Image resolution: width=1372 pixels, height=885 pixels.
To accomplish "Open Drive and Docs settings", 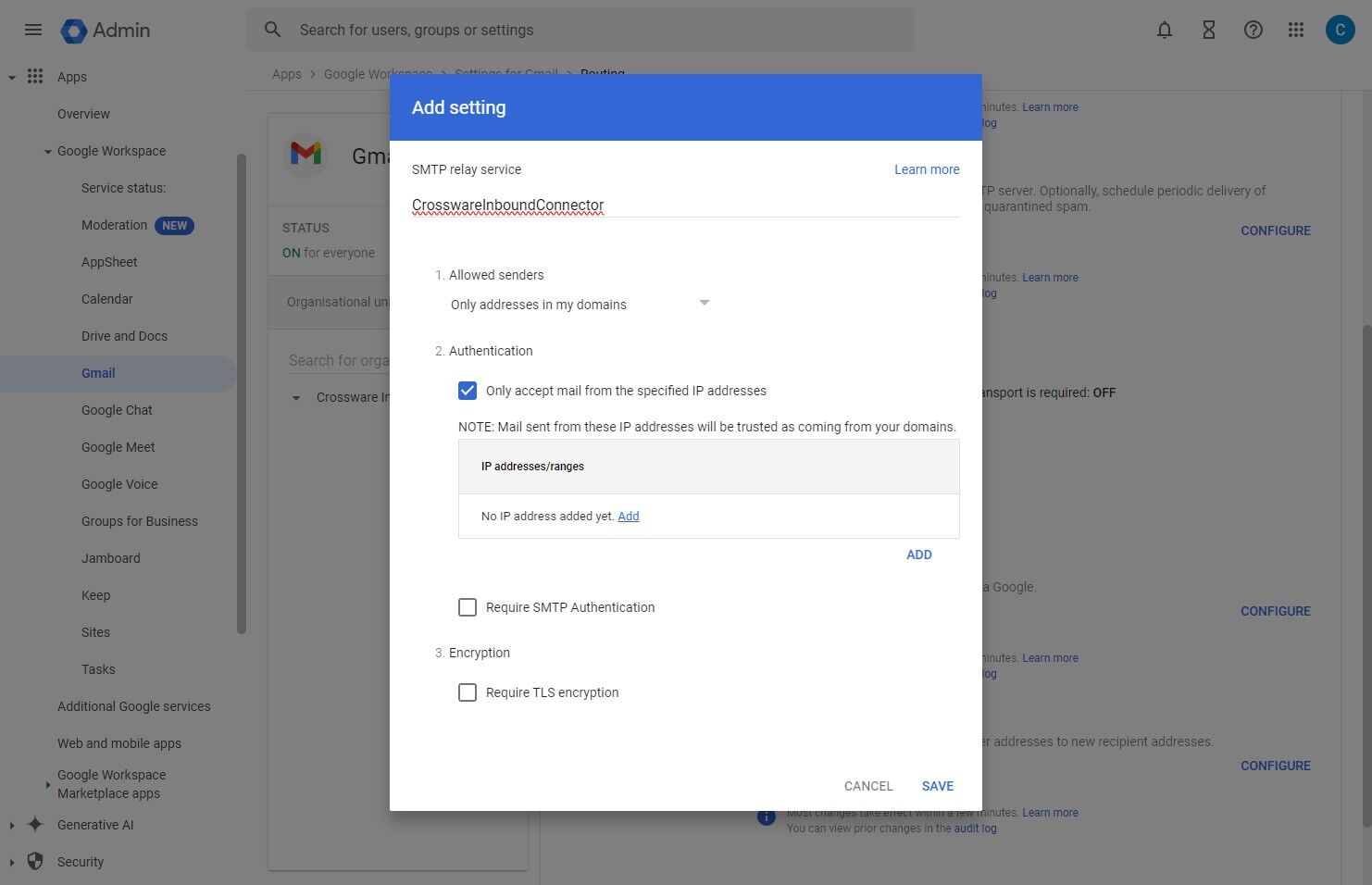I will 124,336.
